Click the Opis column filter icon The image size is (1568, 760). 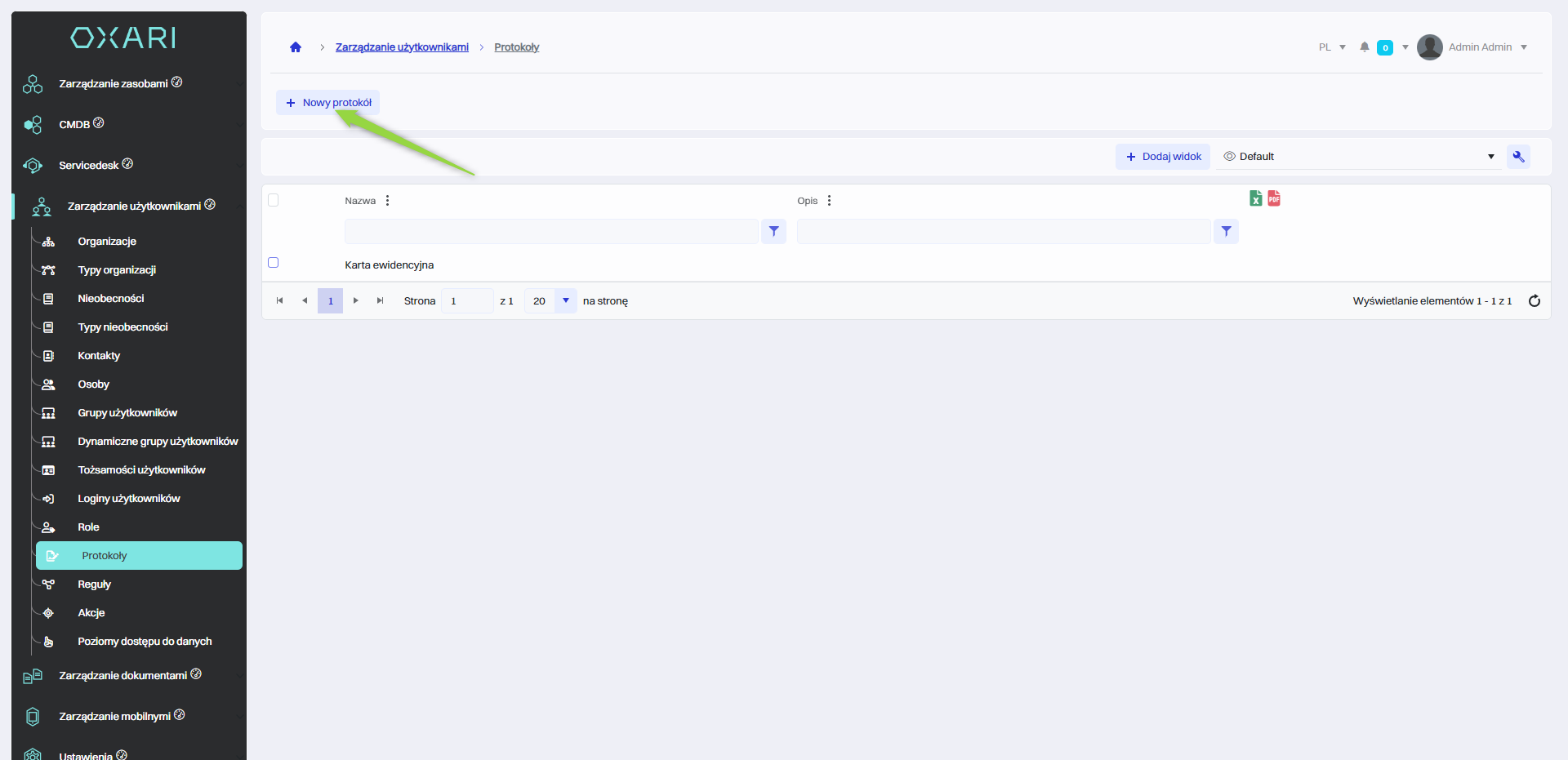pyautogui.click(x=1226, y=232)
